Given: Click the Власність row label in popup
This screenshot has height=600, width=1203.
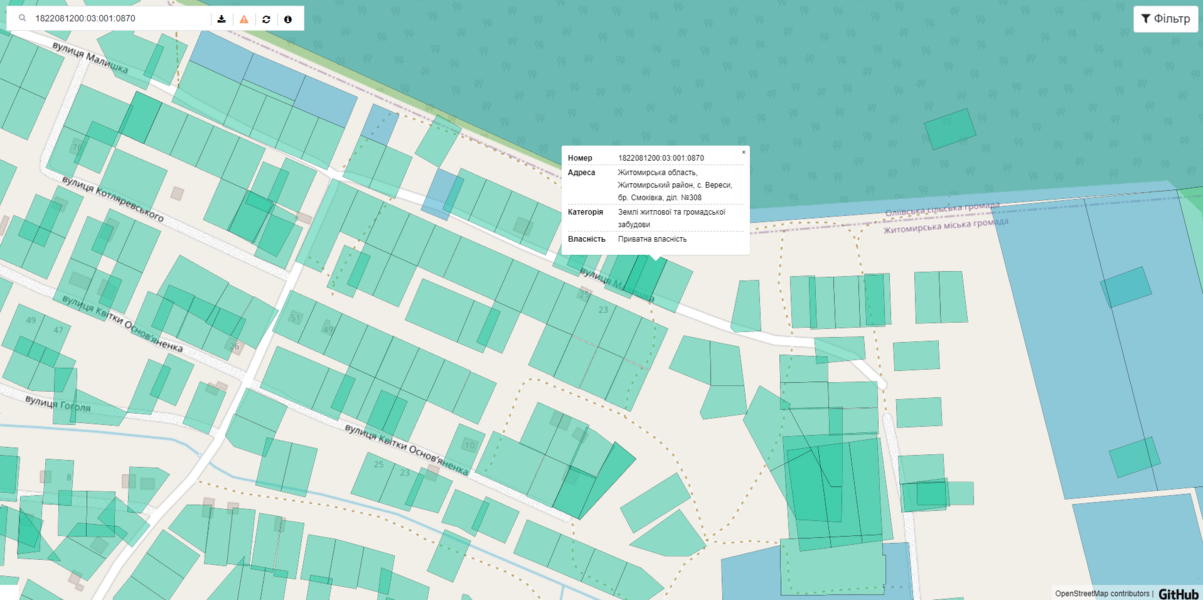Looking at the screenshot, I should click(586, 239).
